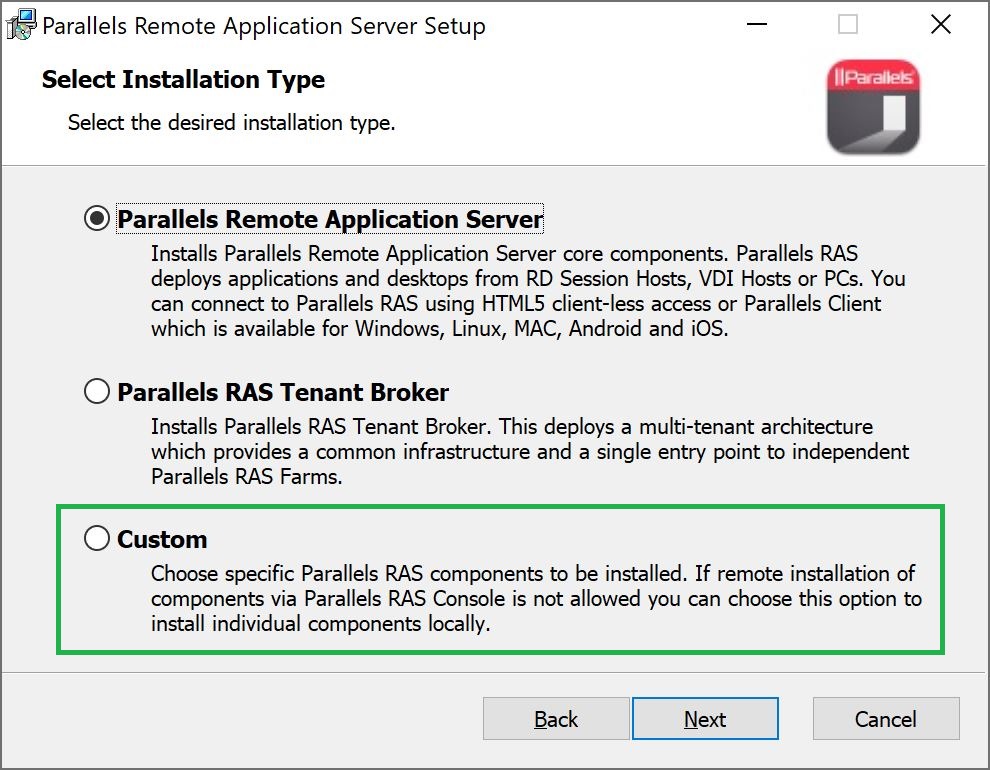The width and height of the screenshot is (990, 770).
Task: Cancel the setup wizard
Action: tap(886, 718)
